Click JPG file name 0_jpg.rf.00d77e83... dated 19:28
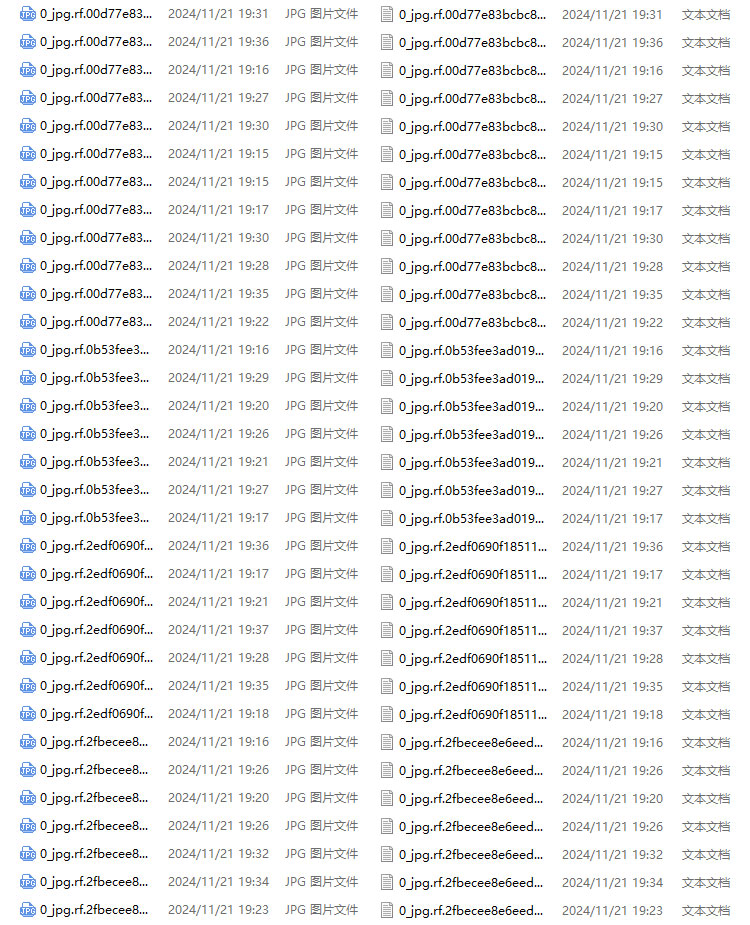The image size is (750, 925). 96,266
